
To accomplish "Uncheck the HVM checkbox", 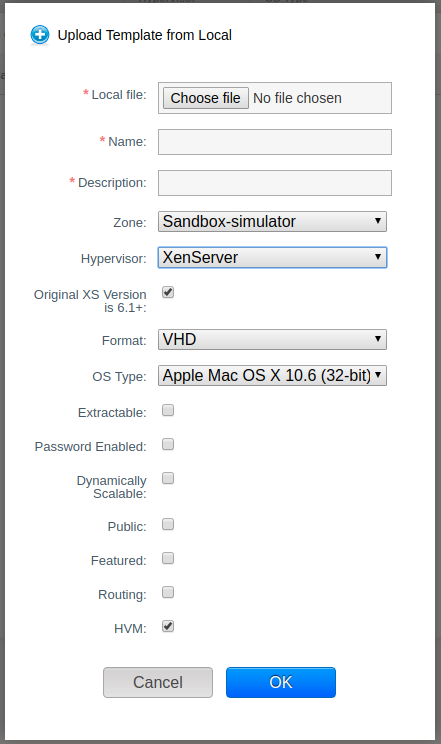I will click(168, 626).
